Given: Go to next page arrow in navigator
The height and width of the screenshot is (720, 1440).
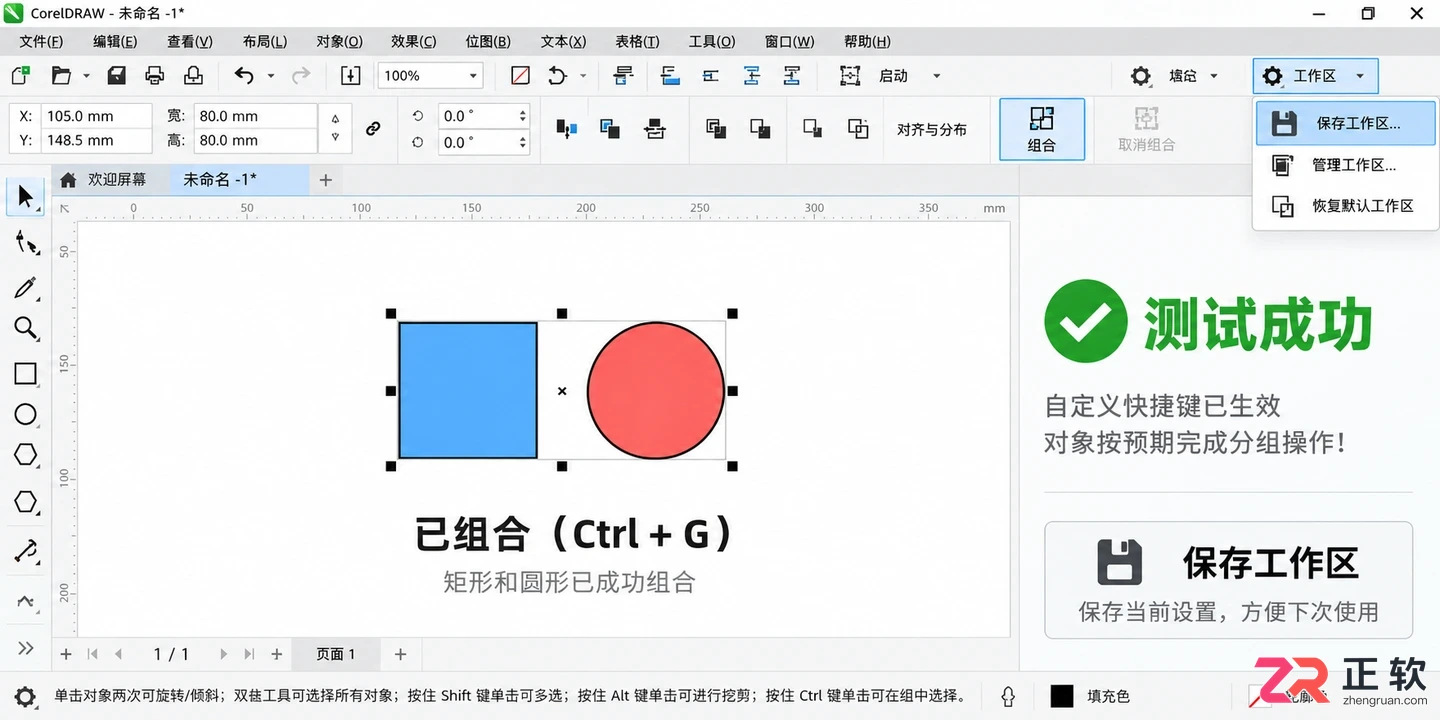Looking at the screenshot, I should [223, 654].
